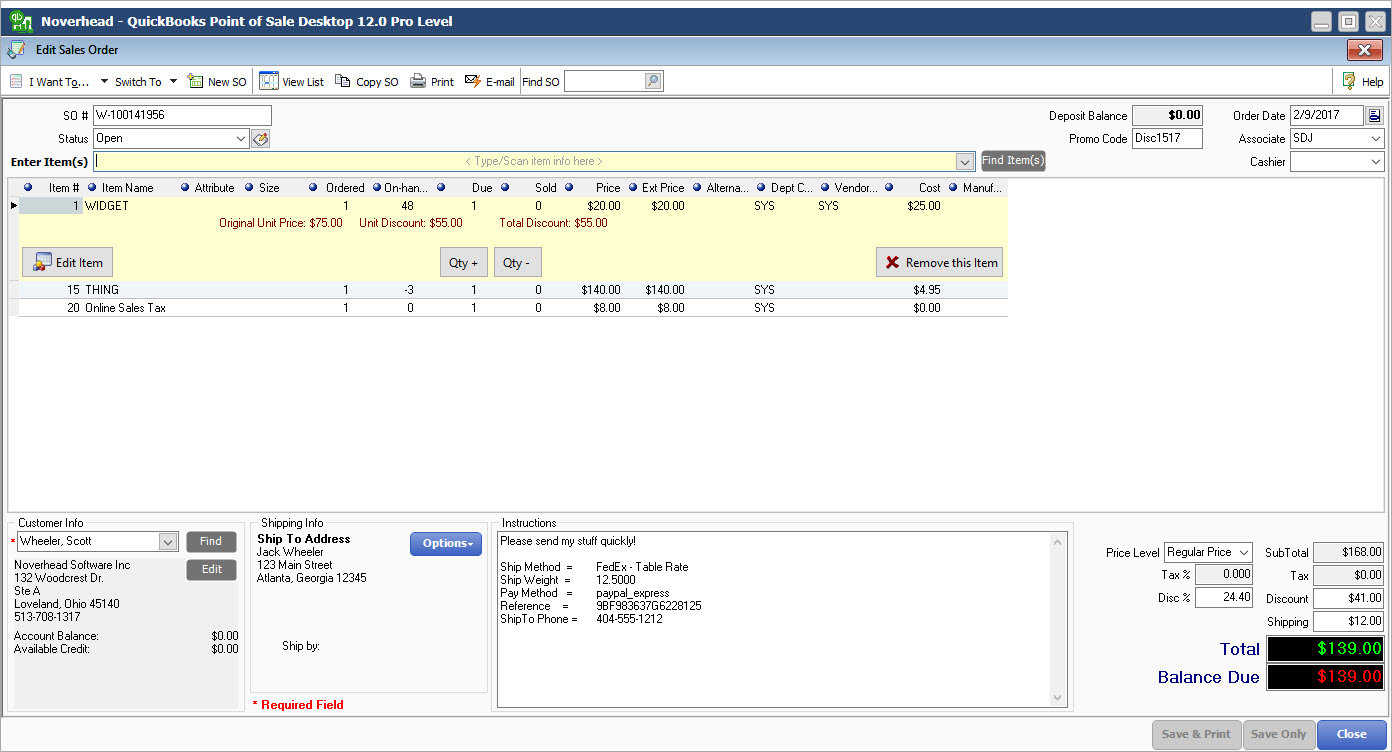Click the status icon beside Status dropdown
The image size is (1392, 752).
click(x=260, y=139)
